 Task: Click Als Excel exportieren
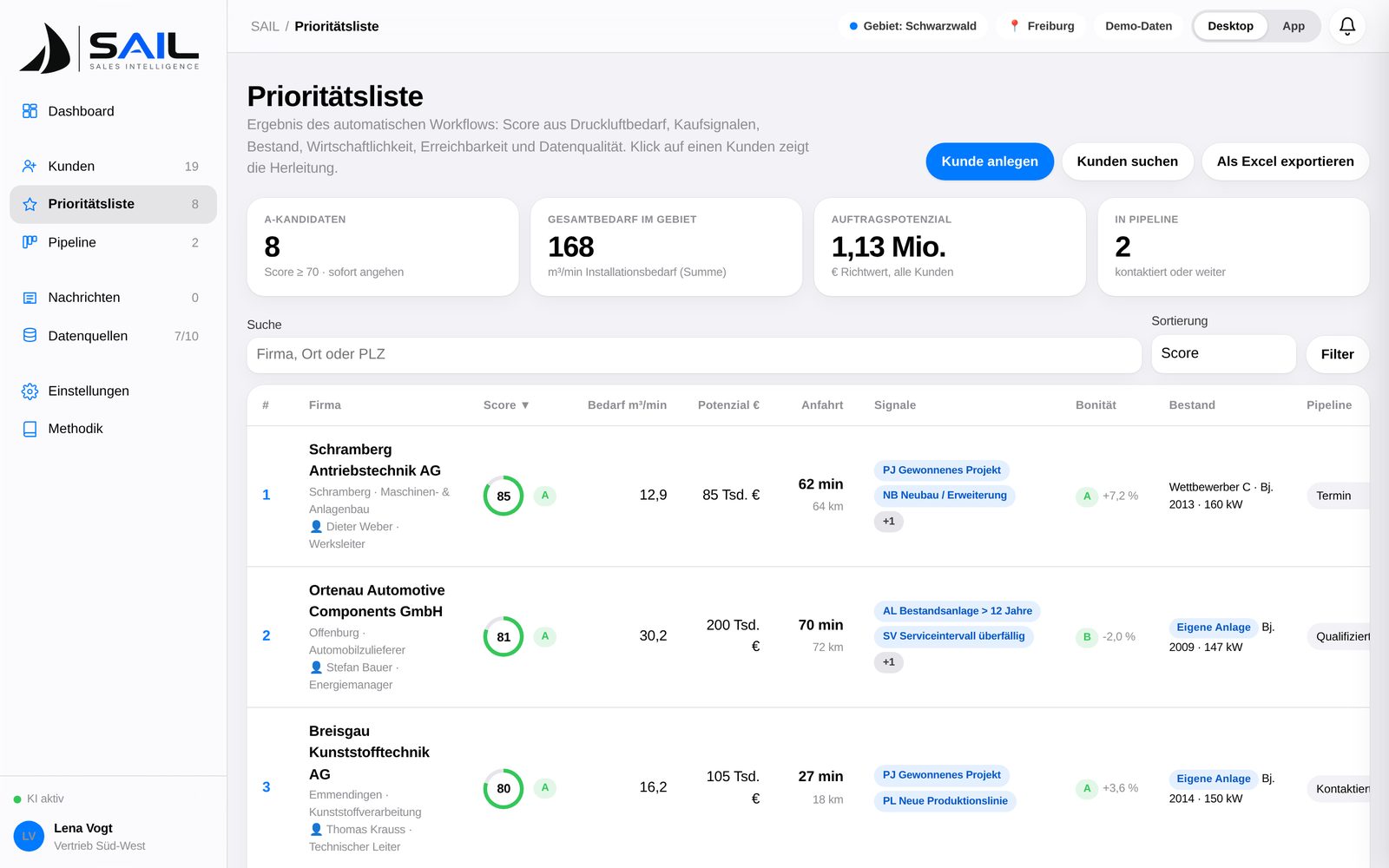click(x=1285, y=161)
